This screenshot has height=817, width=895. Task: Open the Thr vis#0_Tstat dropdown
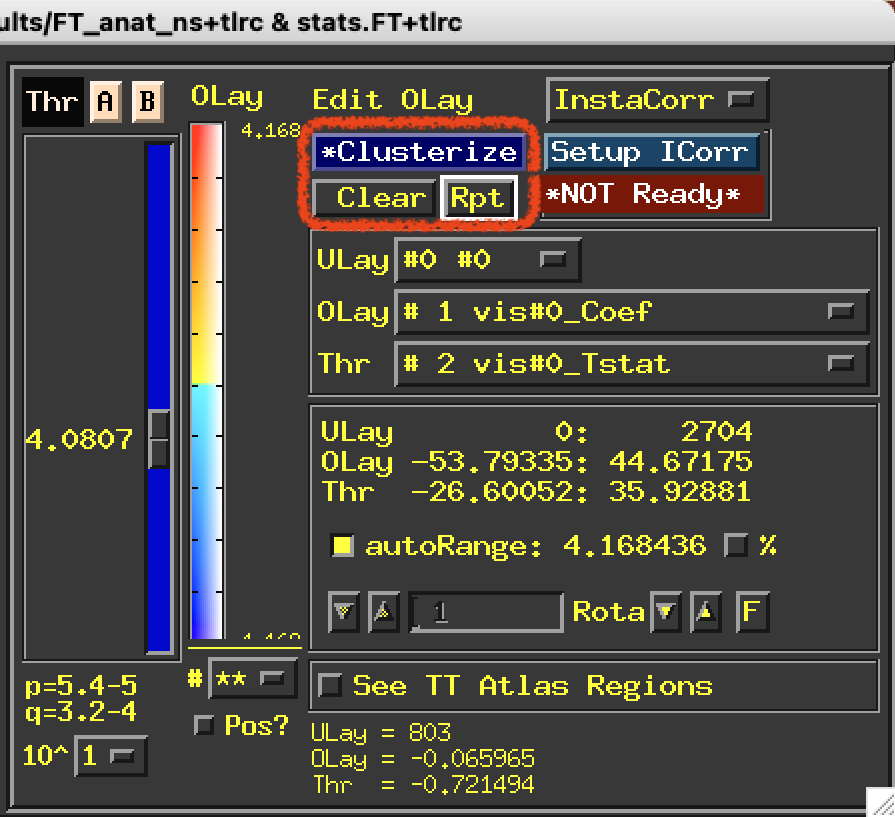pos(631,364)
